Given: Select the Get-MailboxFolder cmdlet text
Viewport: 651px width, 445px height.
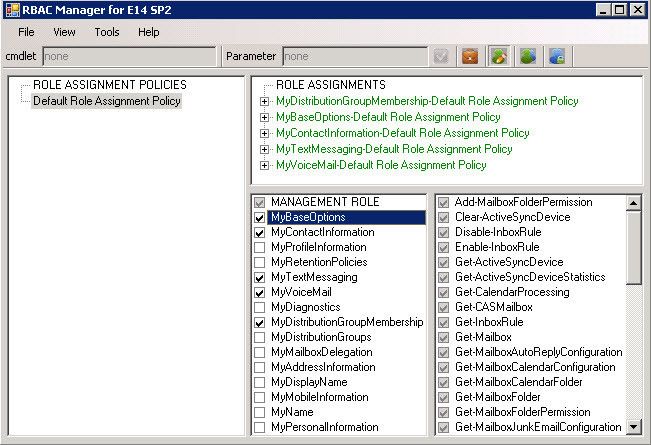Looking at the screenshot, I should tap(498, 397).
